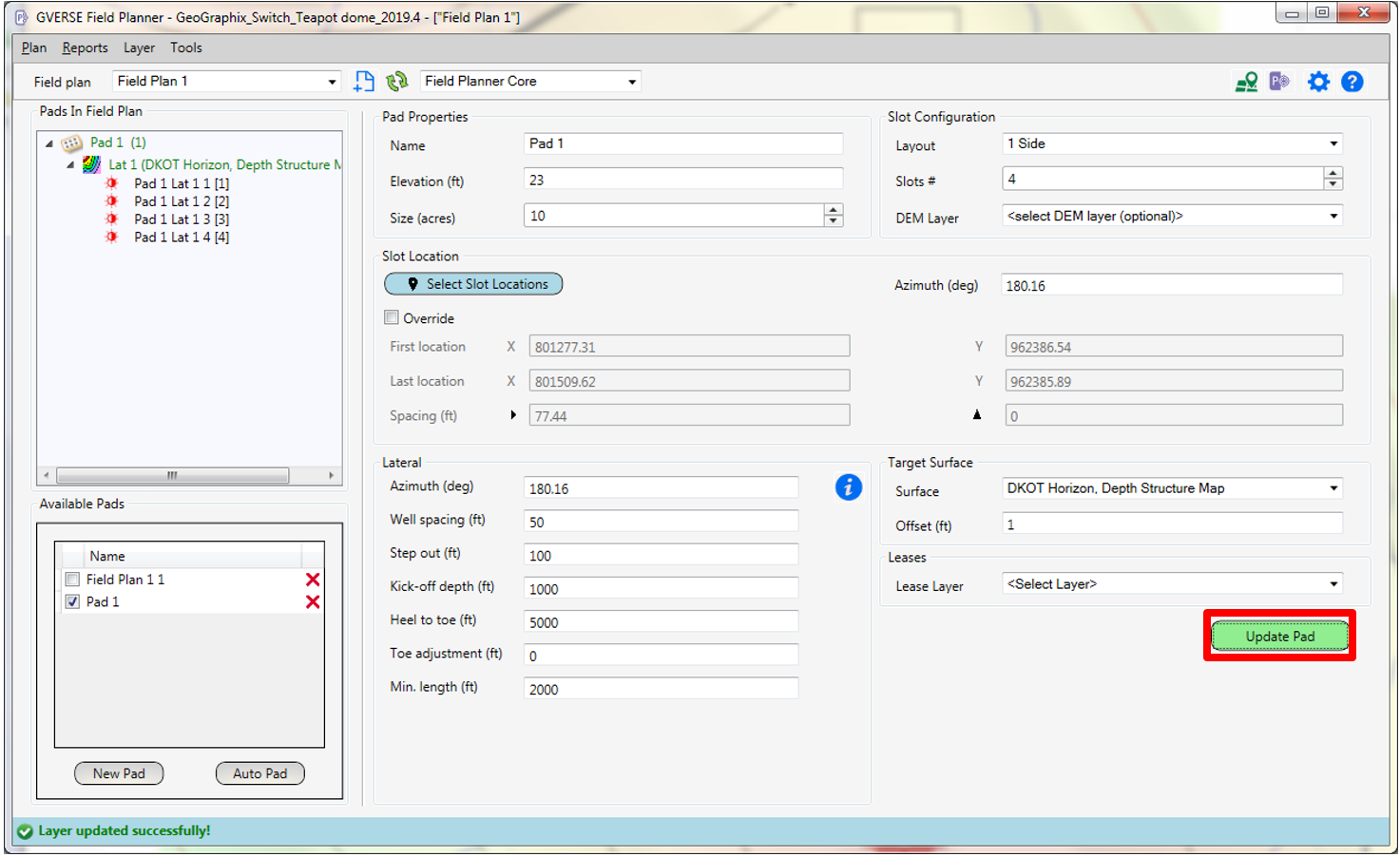
Task: Click the Toe adjustment (ft) field
Action: 661,655
